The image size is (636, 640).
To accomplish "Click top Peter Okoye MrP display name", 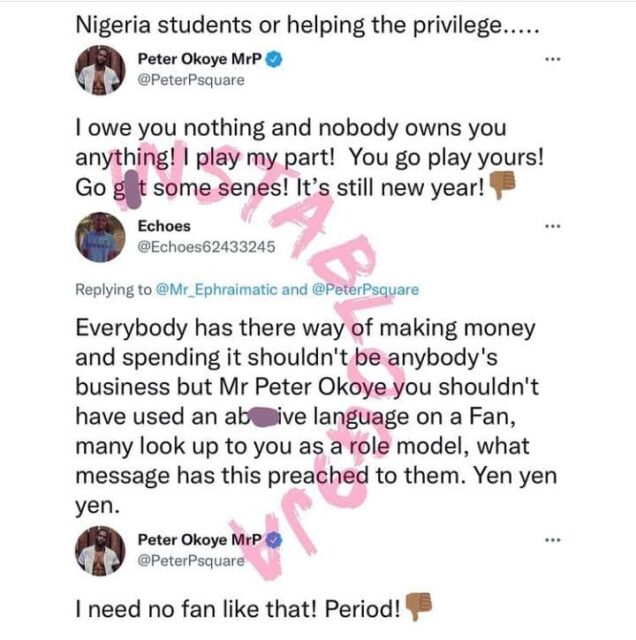I will (x=199, y=59).
